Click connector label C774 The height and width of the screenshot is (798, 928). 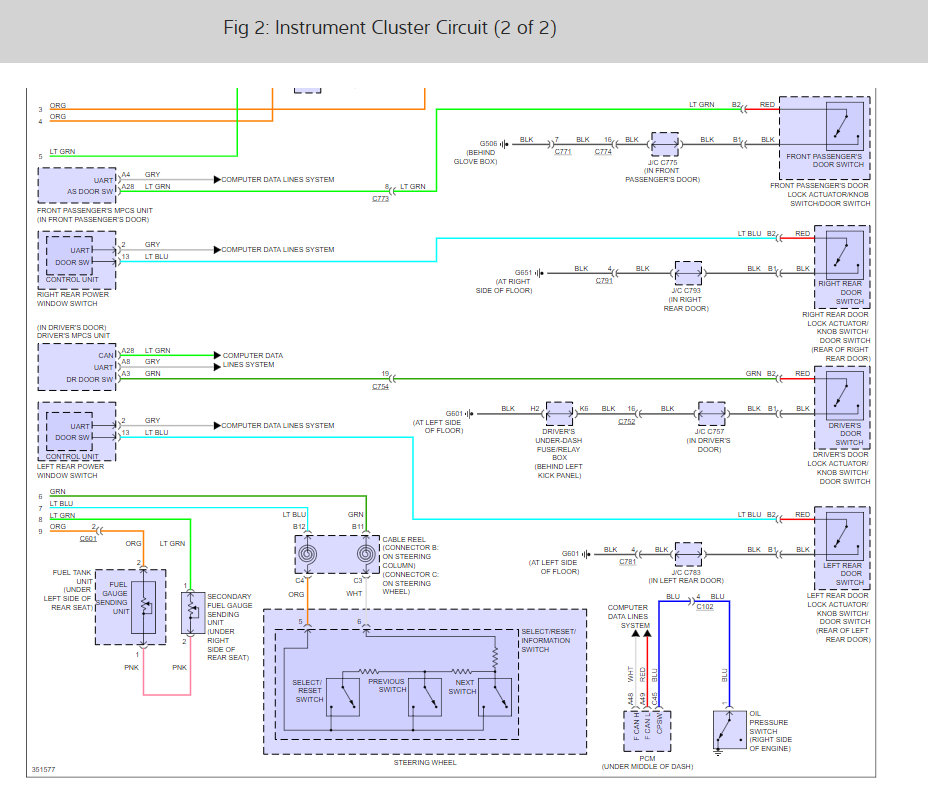click(x=603, y=152)
